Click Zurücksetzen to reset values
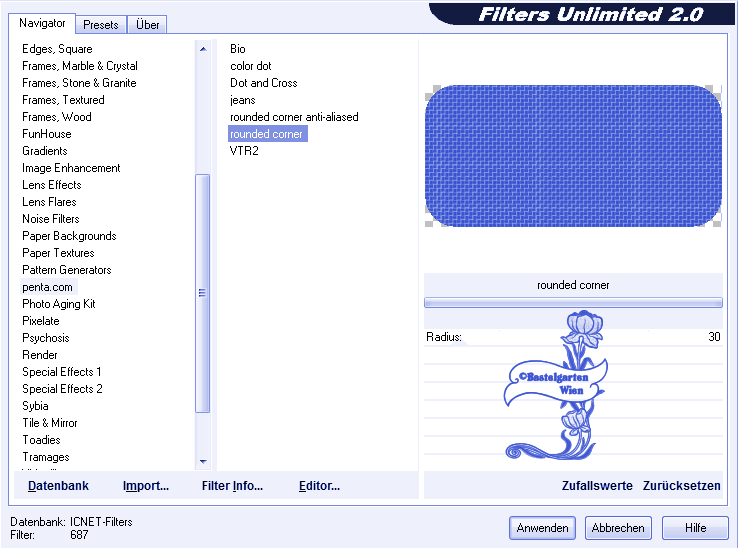This screenshot has width=738, height=548. (x=682, y=486)
